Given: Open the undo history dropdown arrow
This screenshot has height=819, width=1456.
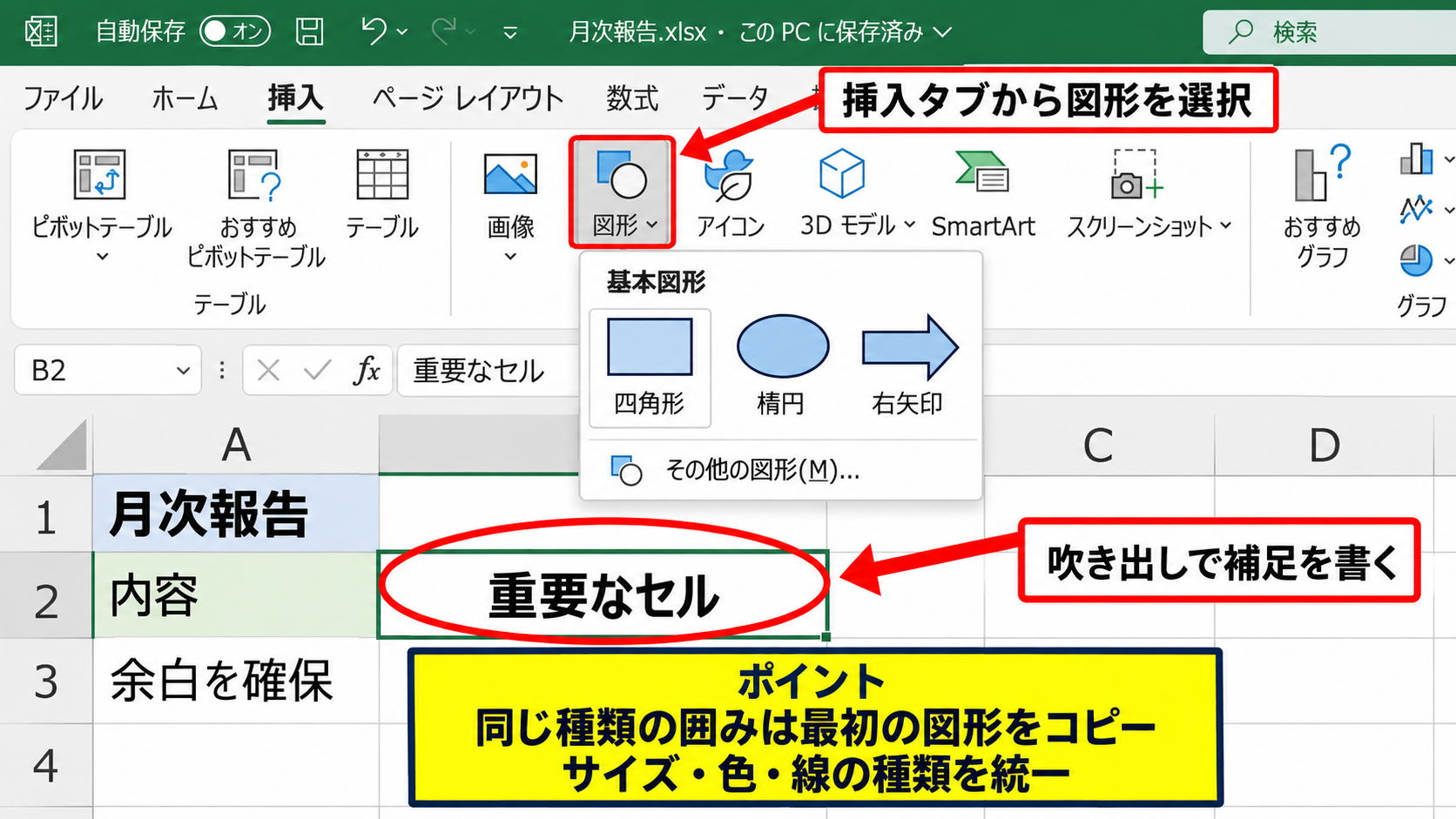Looking at the screenshot, I should pos(401,32).
